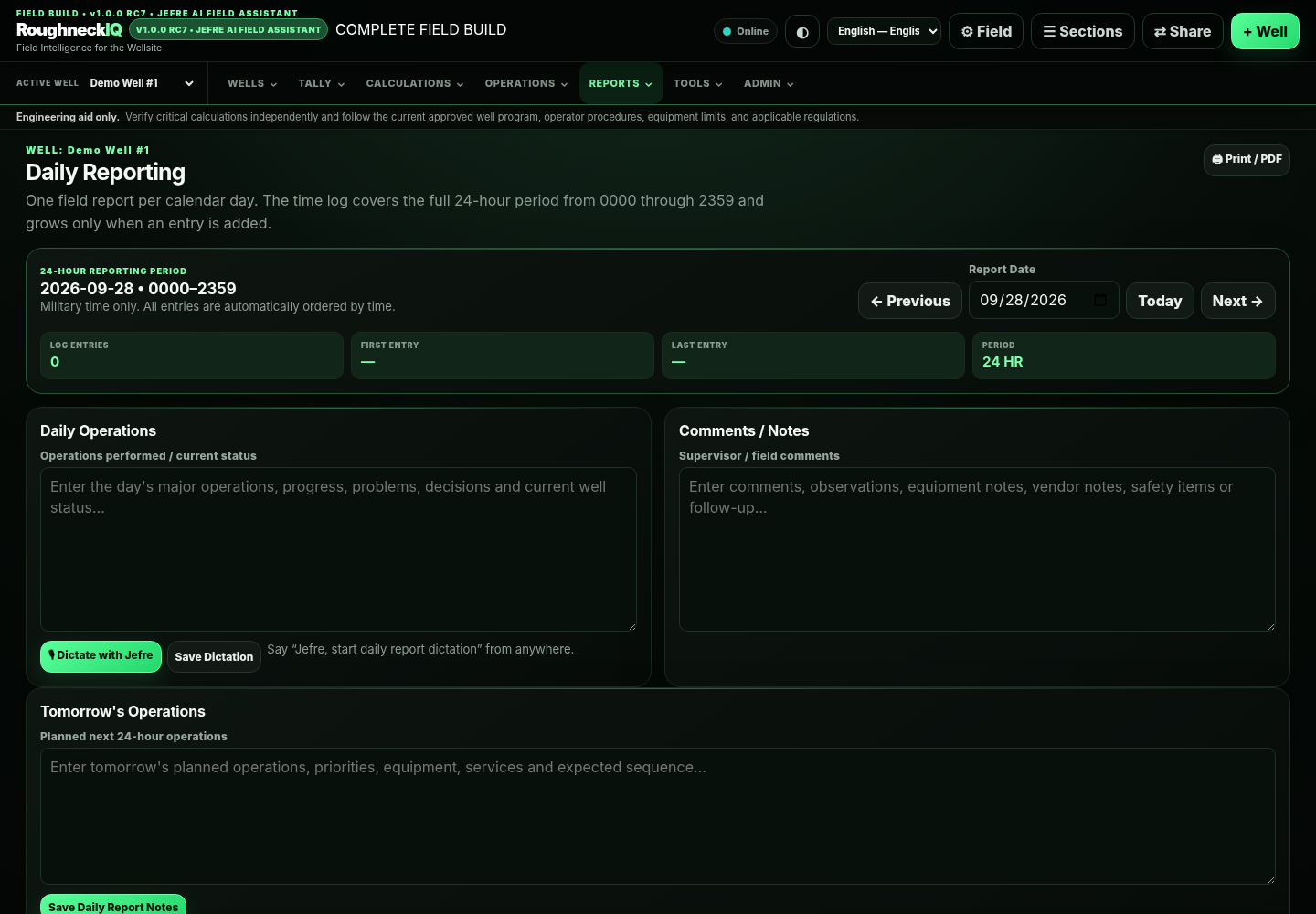This screenshot has height=914, width=1316.
Task: Open the Sections menu button
Action: coord(1083,31)
